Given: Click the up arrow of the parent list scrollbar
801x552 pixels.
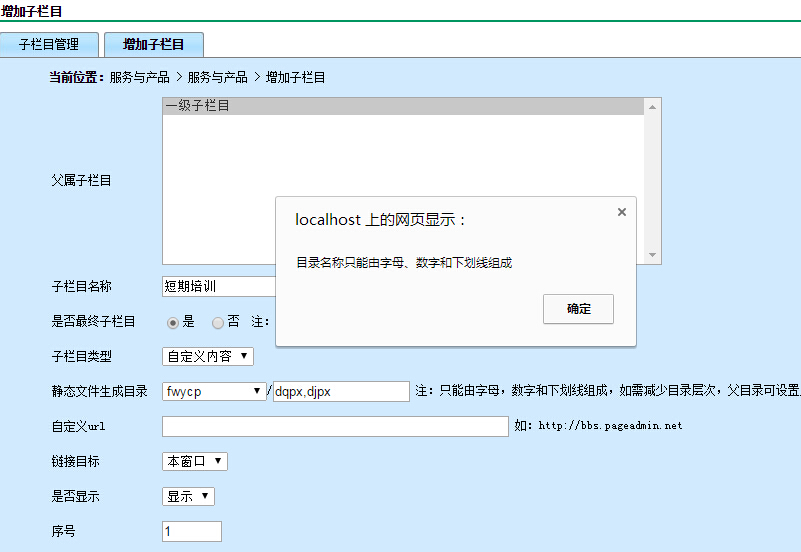Looking at the screenshot, I should pyautogui.click(x=652, y=106).
